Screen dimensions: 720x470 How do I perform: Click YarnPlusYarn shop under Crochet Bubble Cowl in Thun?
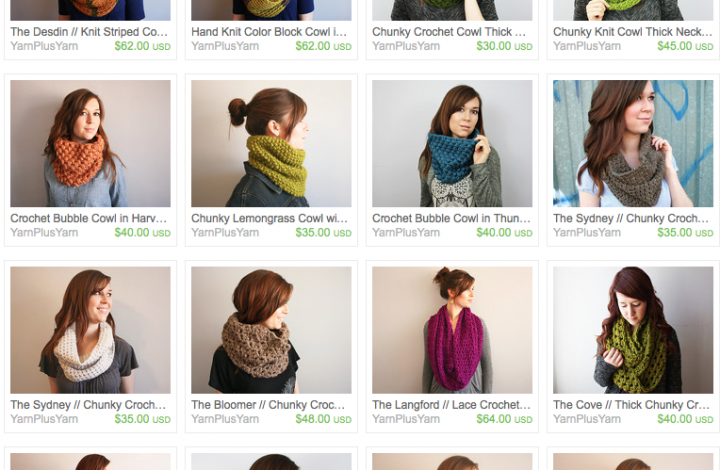(406, 233)
